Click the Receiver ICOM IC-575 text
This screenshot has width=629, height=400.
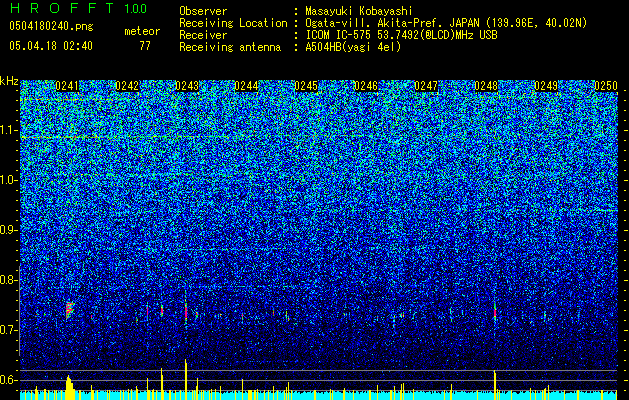[x=401, y=35]
